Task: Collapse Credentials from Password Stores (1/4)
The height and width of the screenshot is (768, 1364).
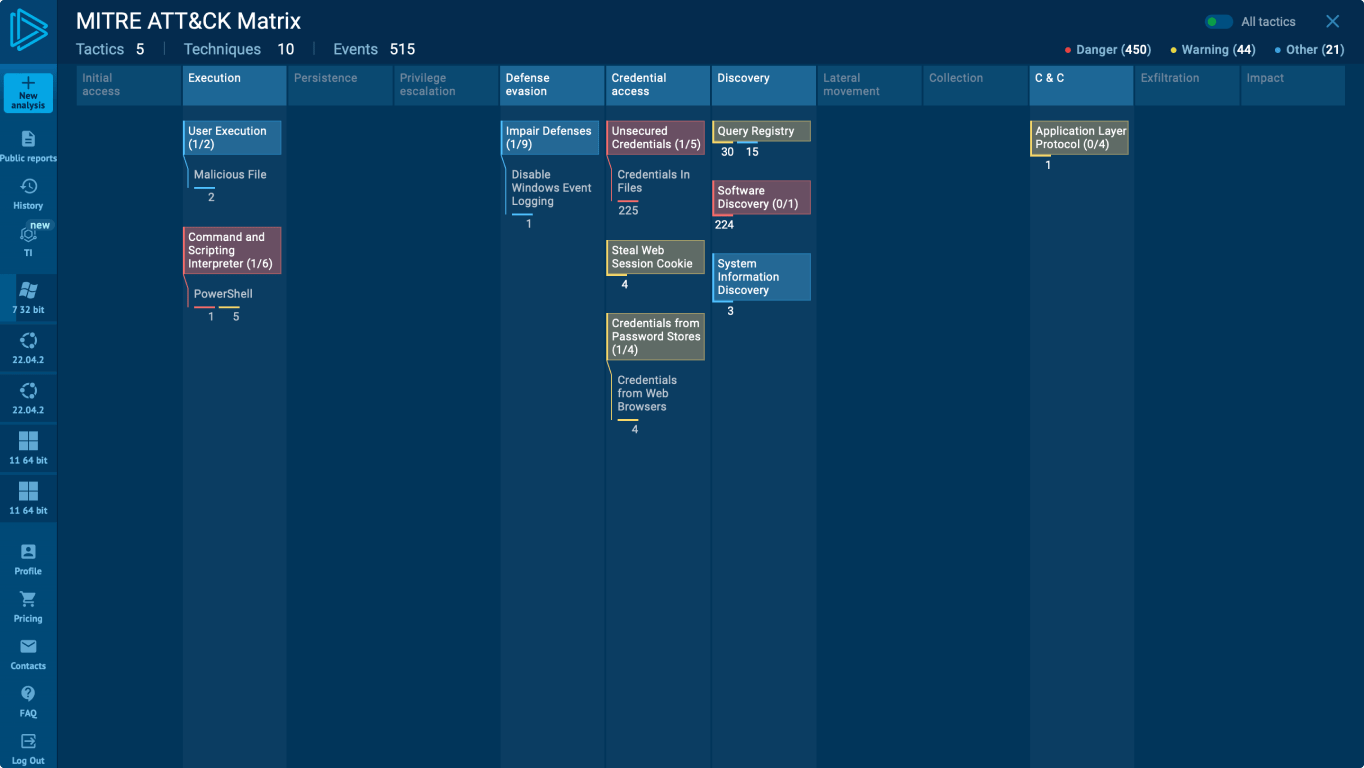Action: (656, 337)
